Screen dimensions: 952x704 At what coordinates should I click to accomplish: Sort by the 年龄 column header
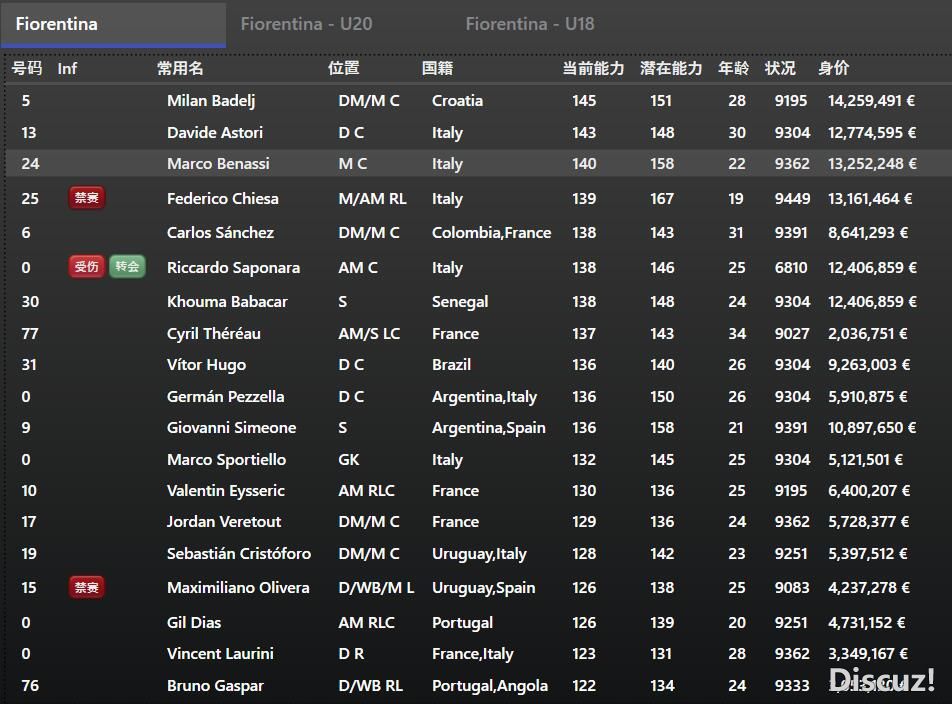click(733, 68)
